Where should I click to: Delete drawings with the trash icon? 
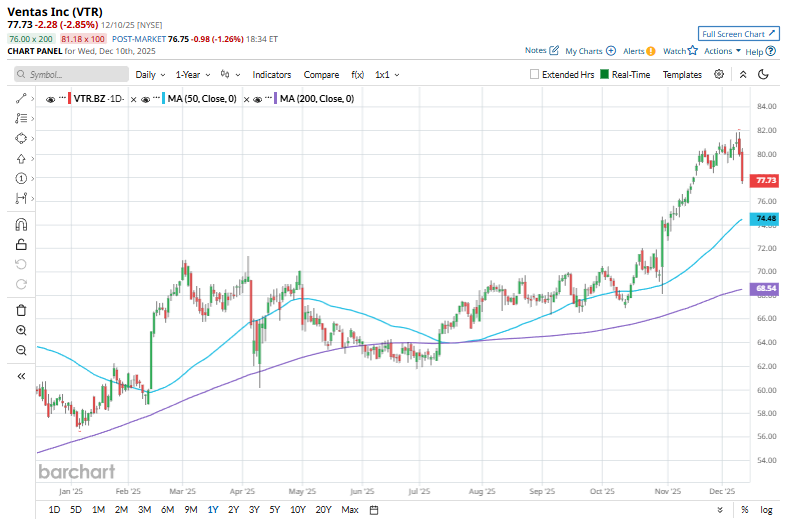click(x=21, y=310)
